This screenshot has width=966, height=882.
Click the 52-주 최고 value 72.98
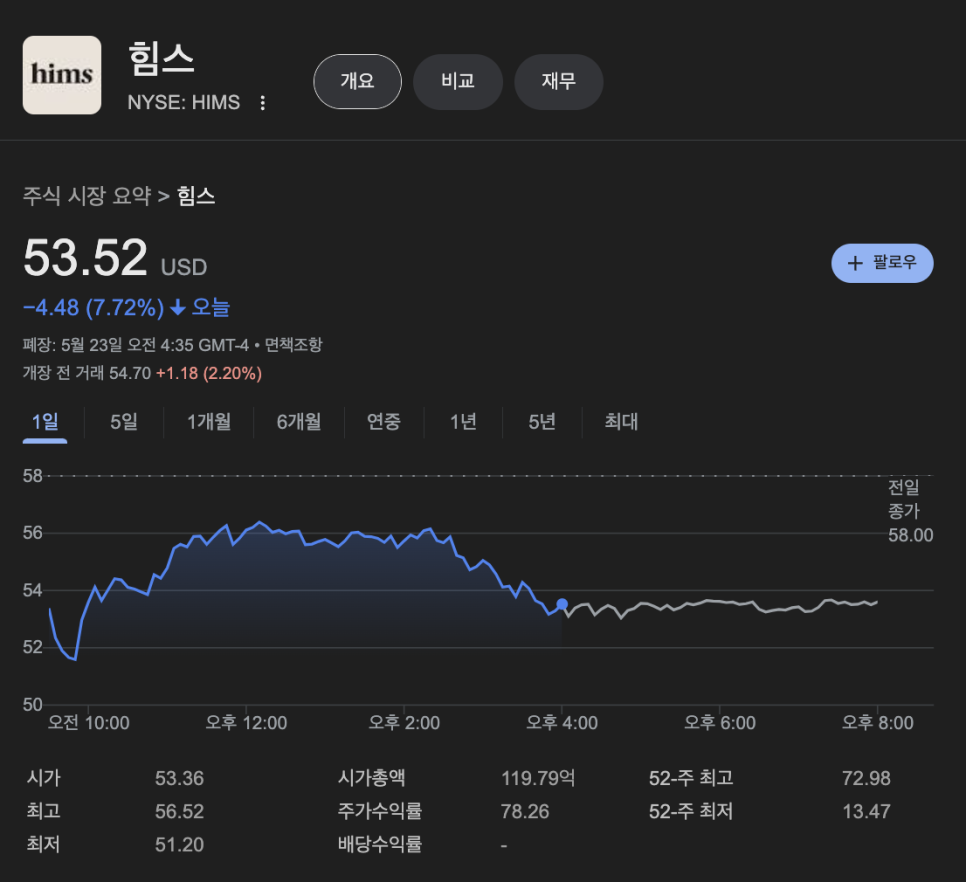(x=866, y=779)
